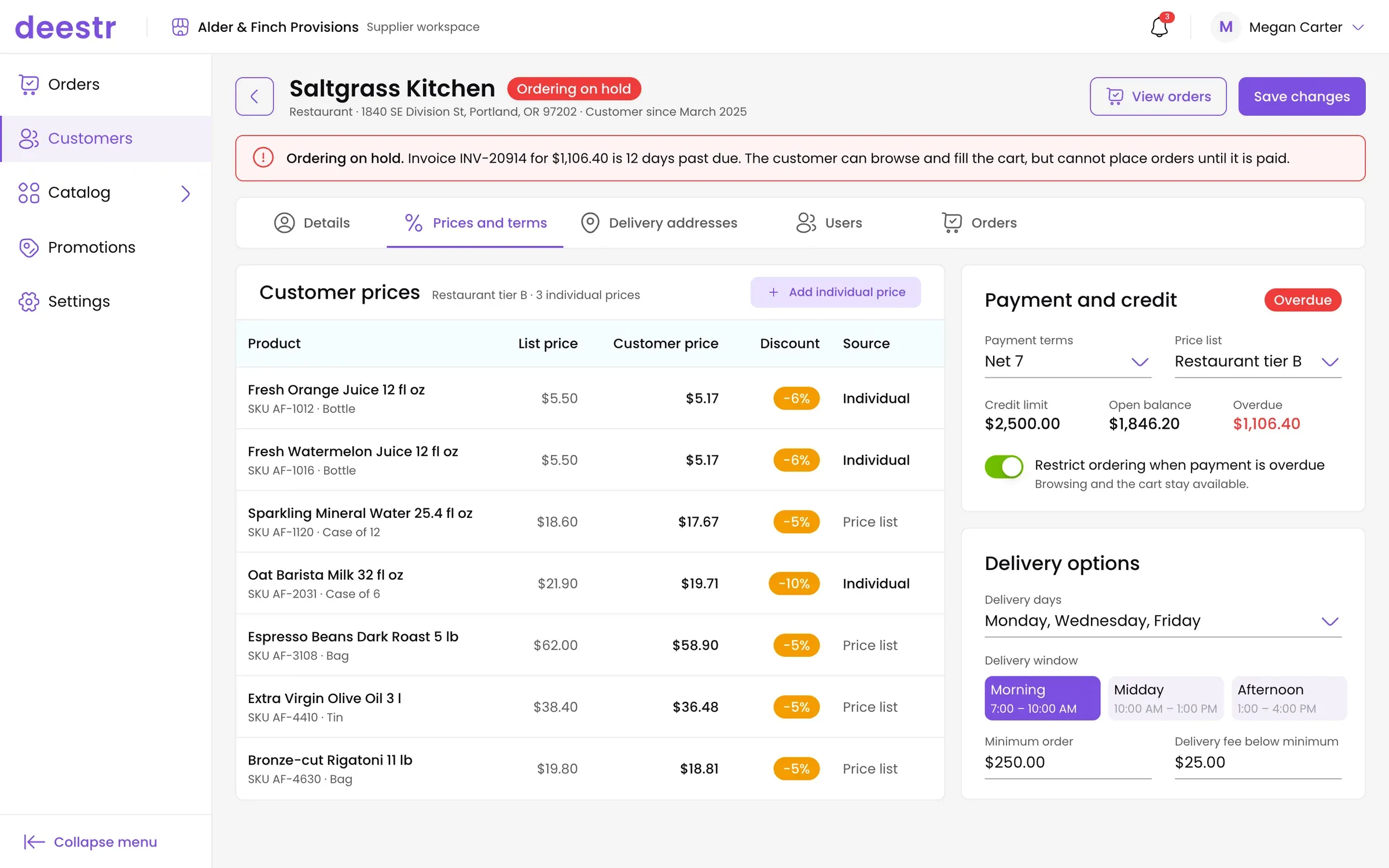This screenshot has width=1389, height=868.
Task: Click the alert icon in hold banner
Action: 263,158
